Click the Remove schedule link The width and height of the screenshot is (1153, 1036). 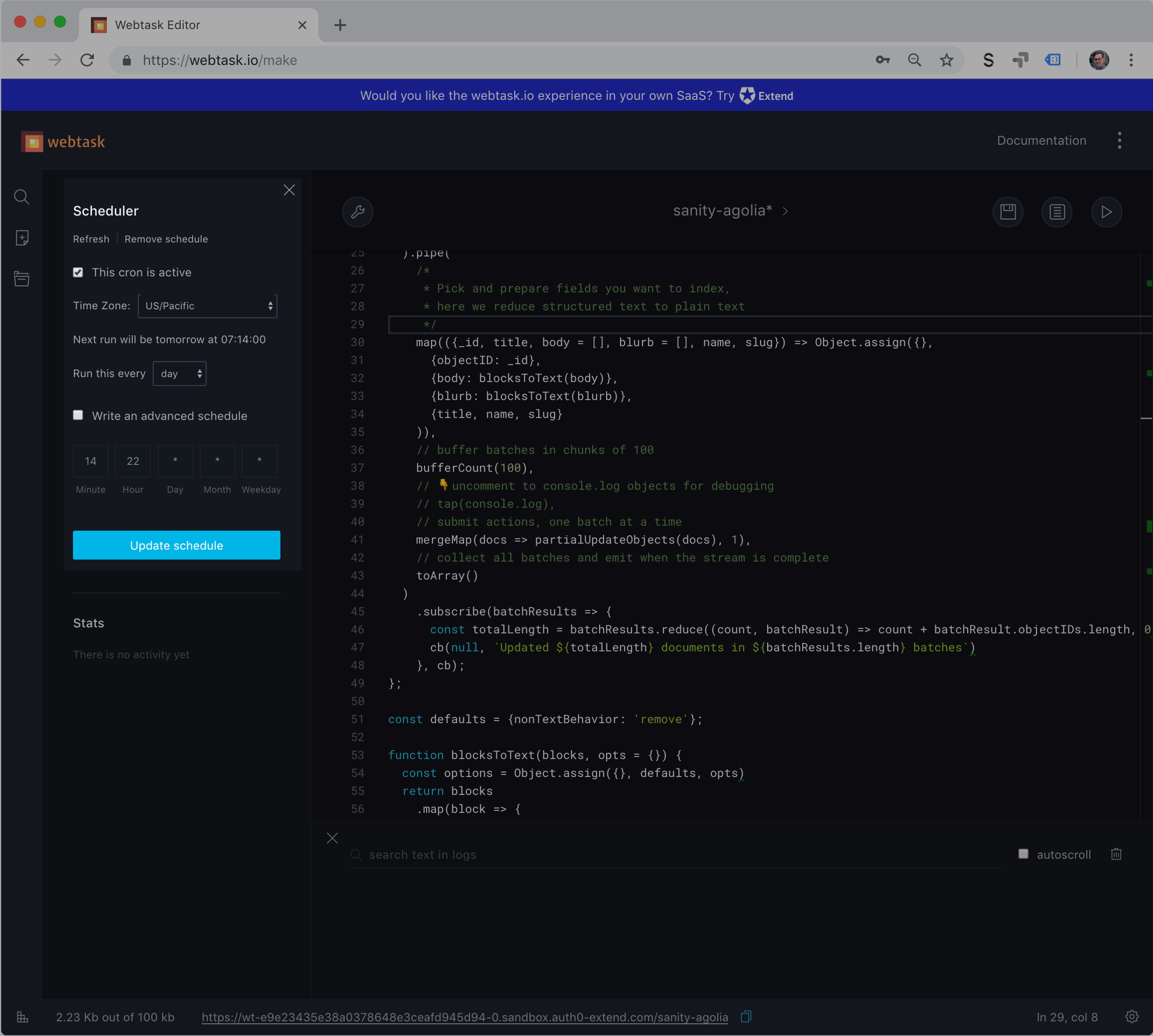[166, 239]
